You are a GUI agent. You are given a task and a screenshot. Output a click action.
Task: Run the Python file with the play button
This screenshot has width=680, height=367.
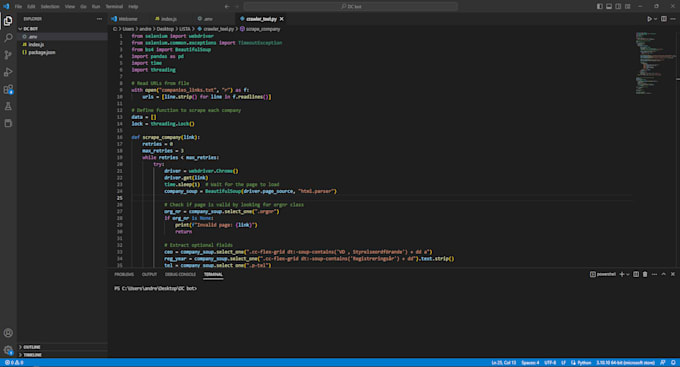pyautogui.click(x=649, y=19)
